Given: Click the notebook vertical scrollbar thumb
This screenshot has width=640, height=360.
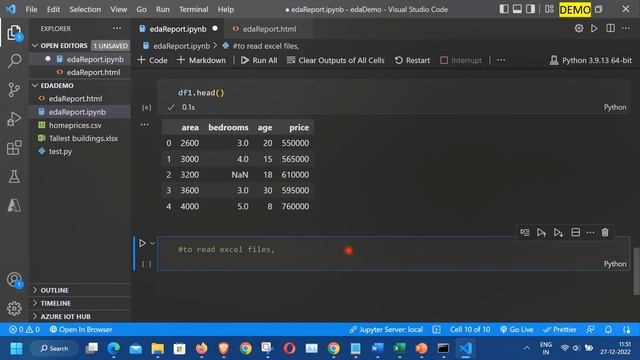Looking at the screenshot, I should tap(636, 271).
